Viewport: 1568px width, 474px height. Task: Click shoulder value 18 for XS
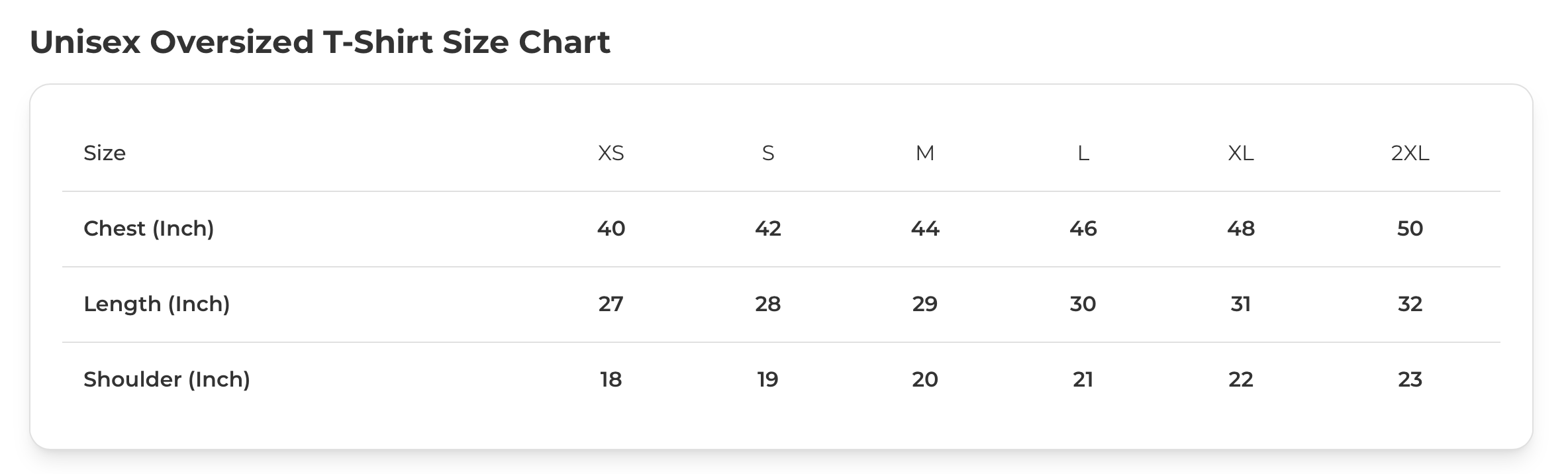(x=611, y=379)
